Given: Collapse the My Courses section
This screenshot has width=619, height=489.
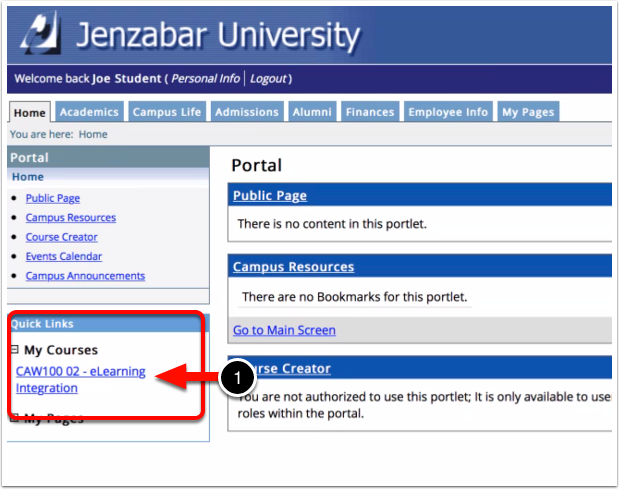Looking at the screenshot, I should [x=15, y=349].
